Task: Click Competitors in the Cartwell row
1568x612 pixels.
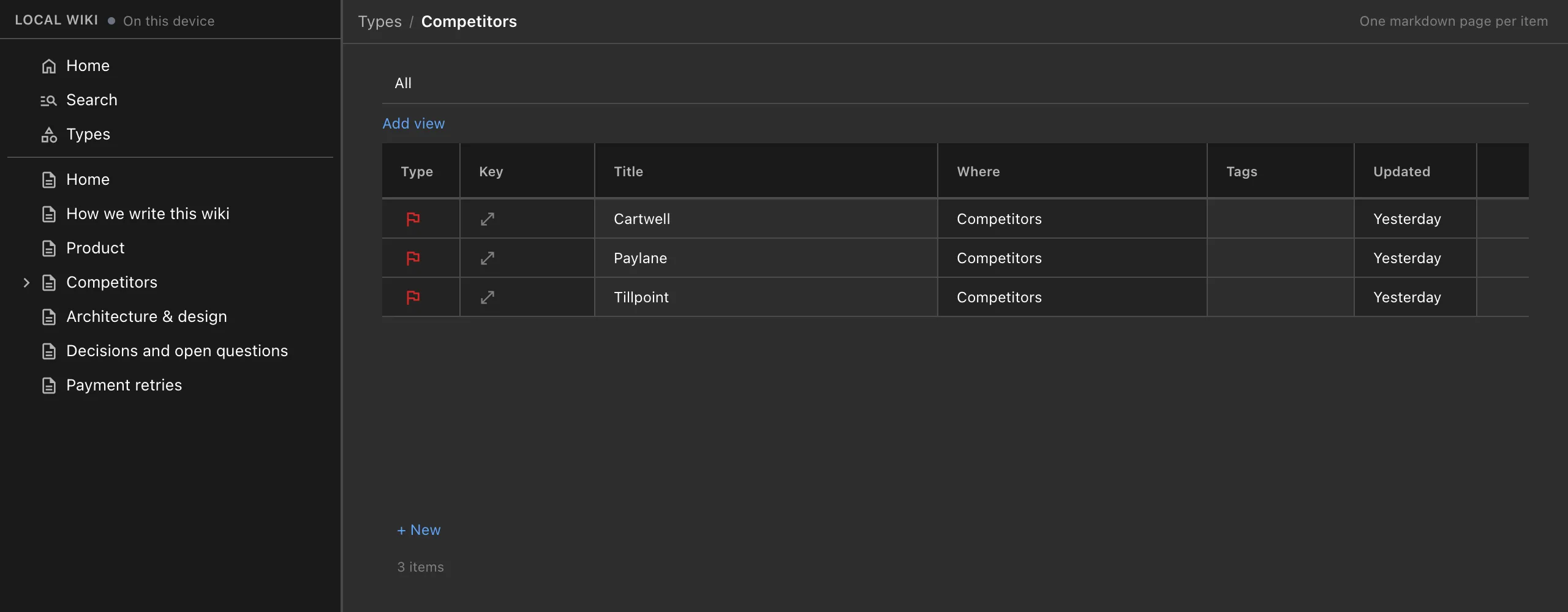Action: [999, 219]
